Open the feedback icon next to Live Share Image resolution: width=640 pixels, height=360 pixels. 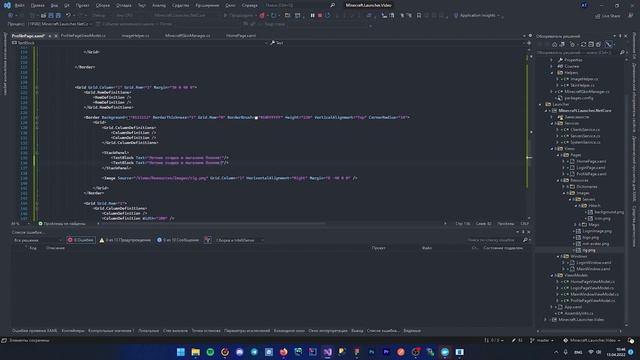(x=631, y=16)
